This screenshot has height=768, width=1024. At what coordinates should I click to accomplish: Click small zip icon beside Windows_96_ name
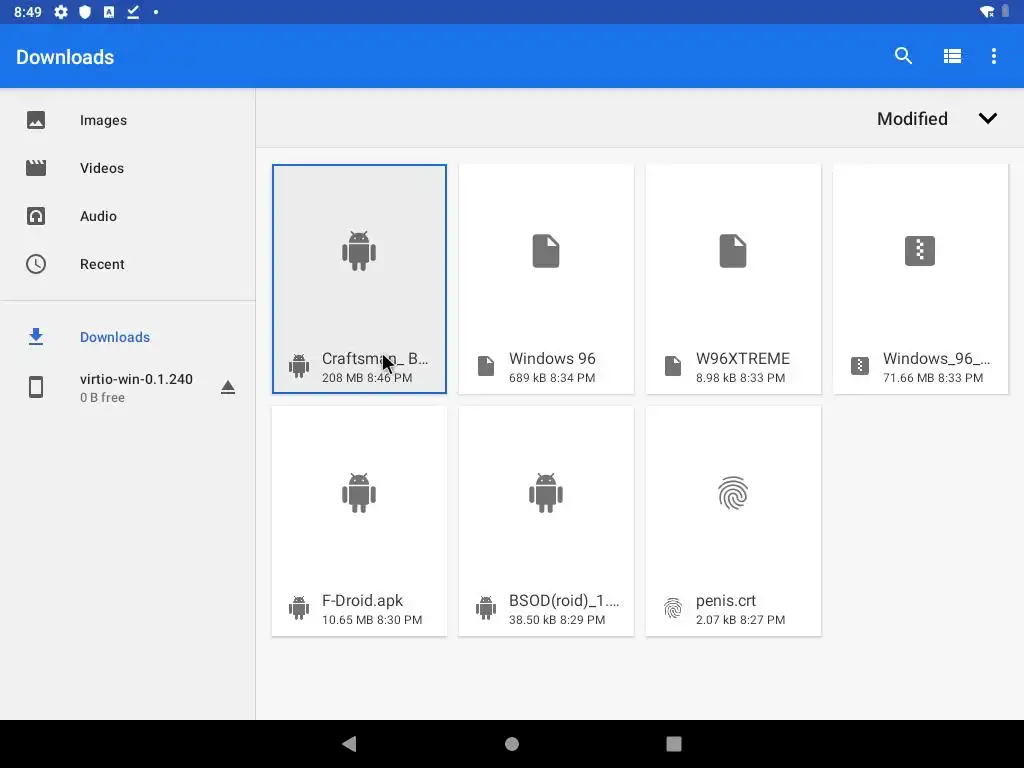coord(859,366)
